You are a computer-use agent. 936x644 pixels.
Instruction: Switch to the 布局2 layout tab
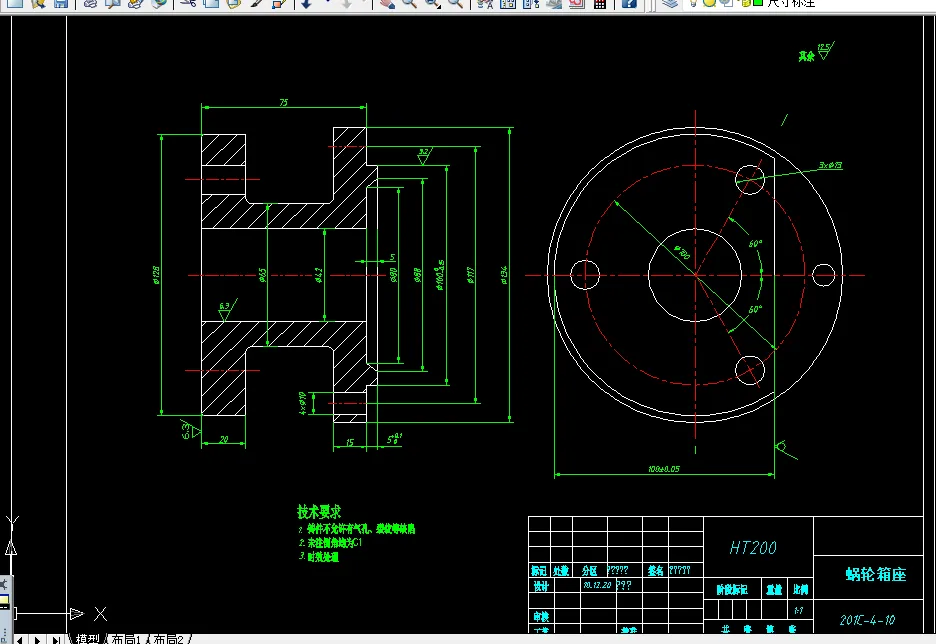(168, 639)
